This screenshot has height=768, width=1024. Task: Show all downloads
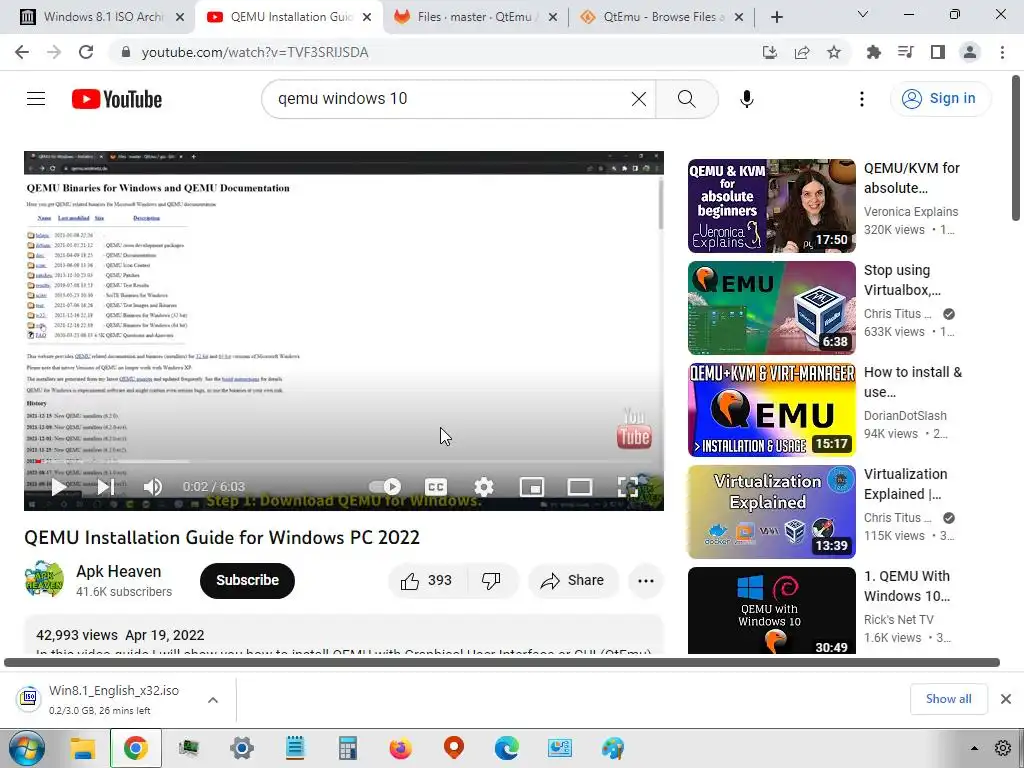tap(948, 699)
